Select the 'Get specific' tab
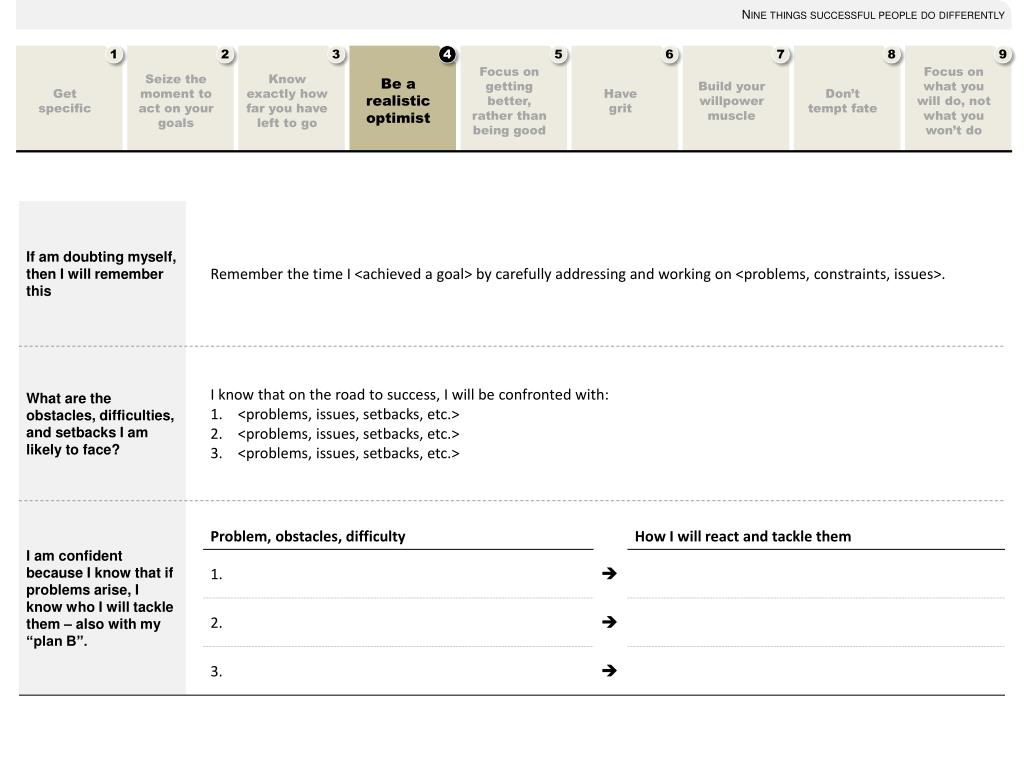This screenshot has width=1024, height=768. 69,98
